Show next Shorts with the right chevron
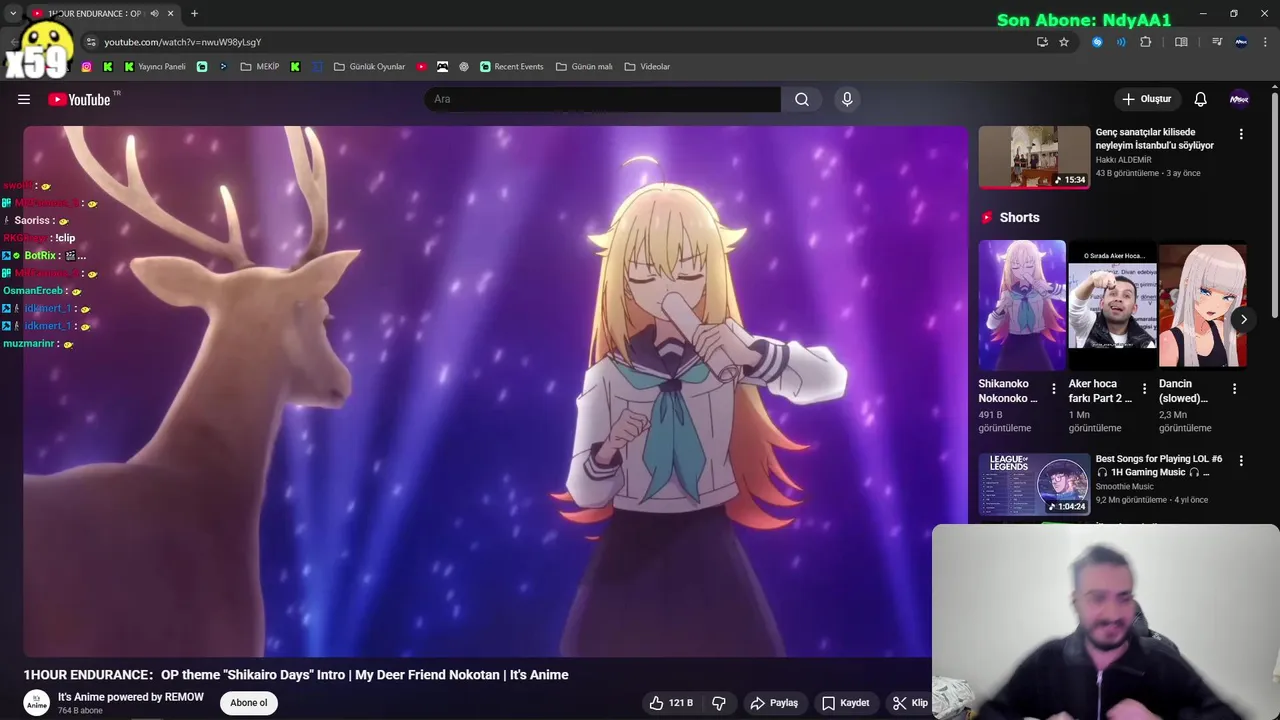The width and height of the screenshot is (1280, 720). coord(1243,320)
